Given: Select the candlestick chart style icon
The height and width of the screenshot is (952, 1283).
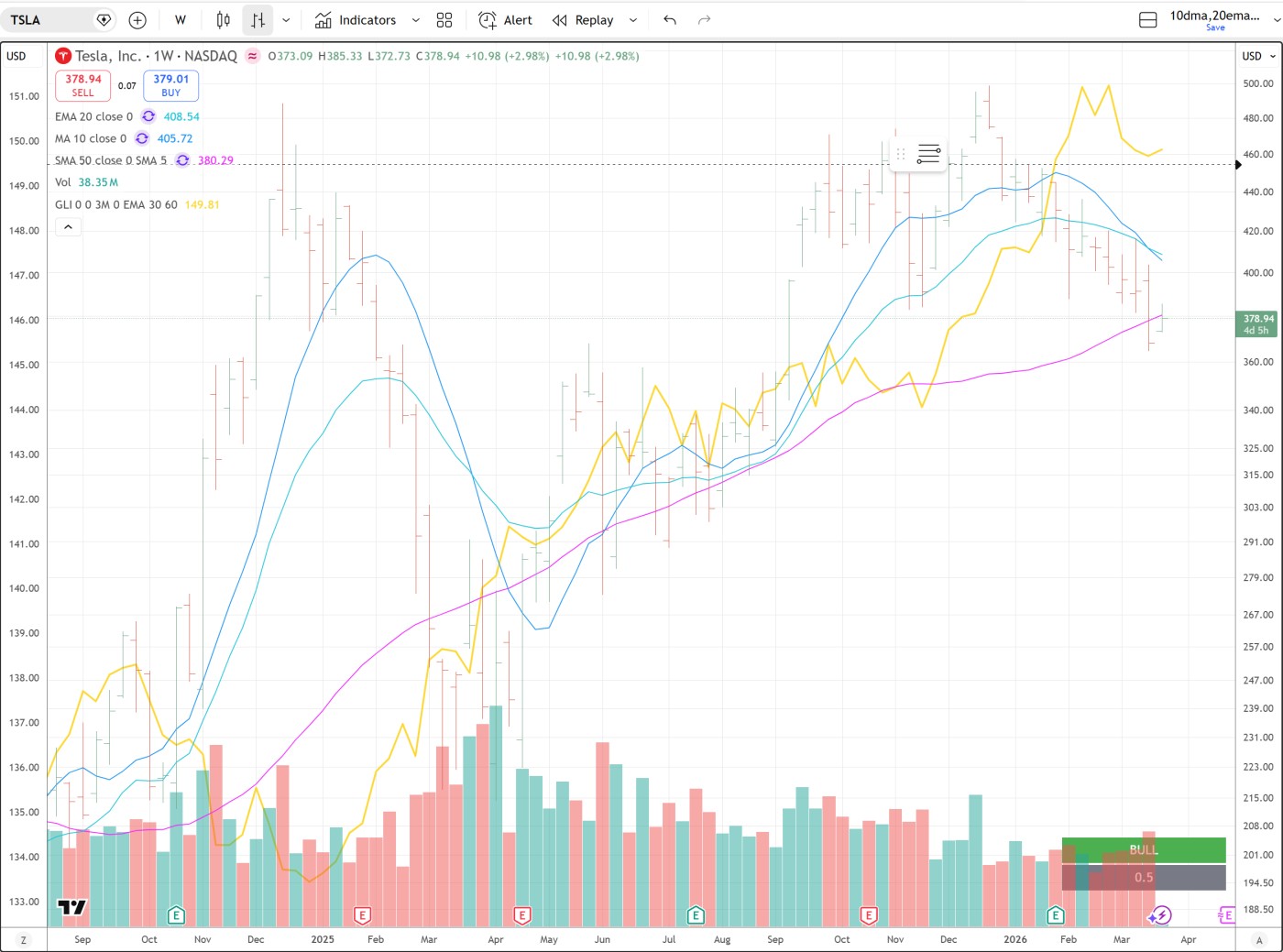Looking at the screenshot, I should coord(224,20).
